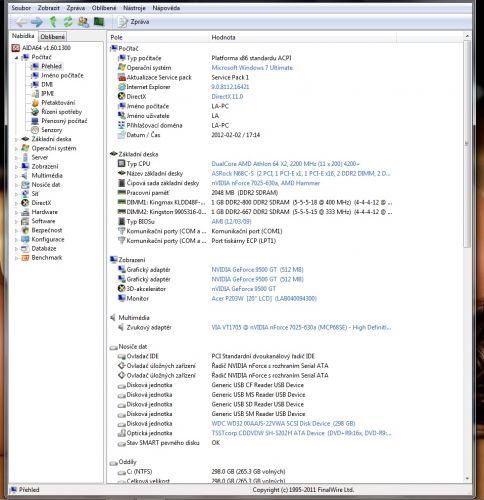Open Internet Explorer version 9.0.8112.16421 link
The height and width of the screenshot is (500, 484).
(230, 87)
